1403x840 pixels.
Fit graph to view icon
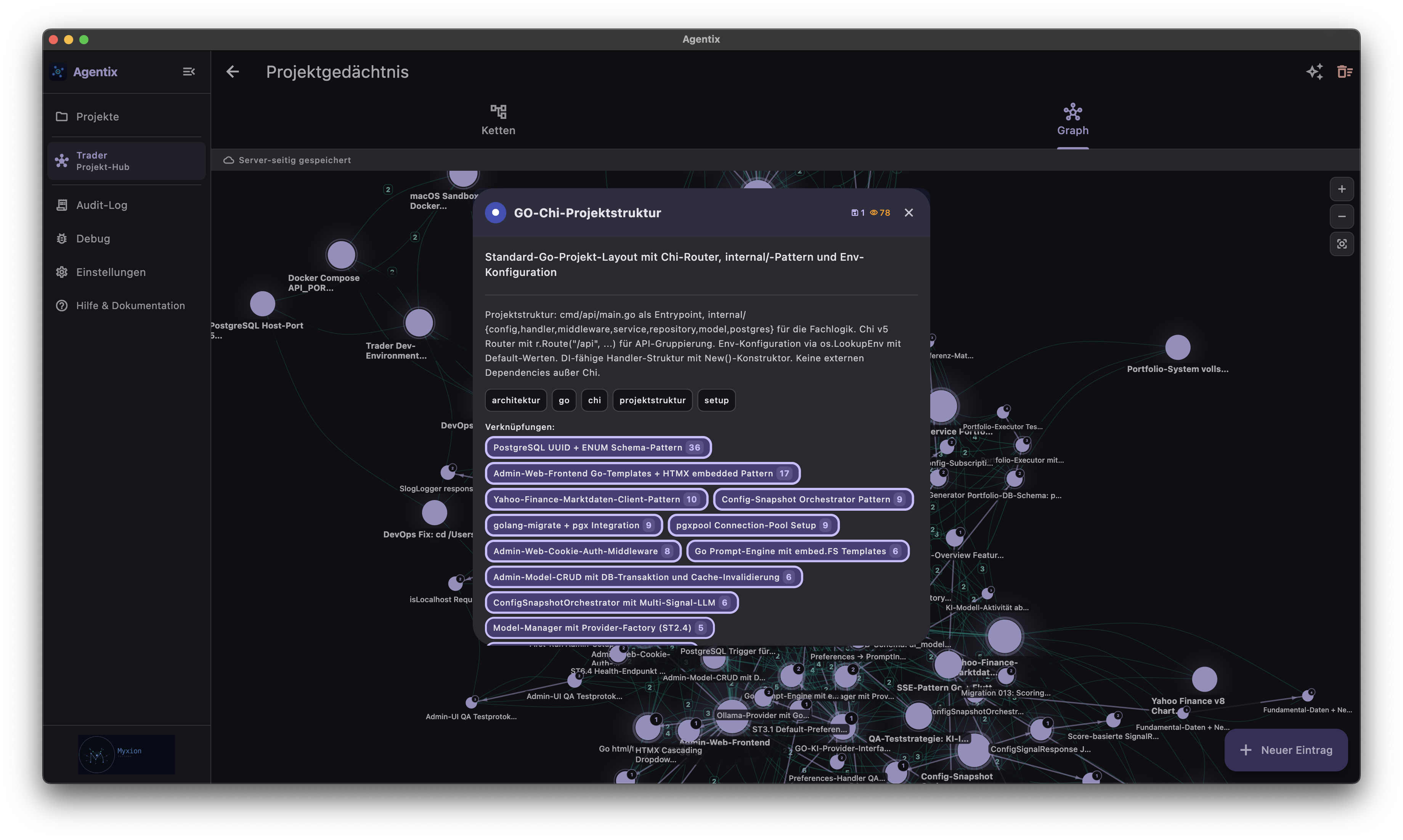click(1341, 244)
